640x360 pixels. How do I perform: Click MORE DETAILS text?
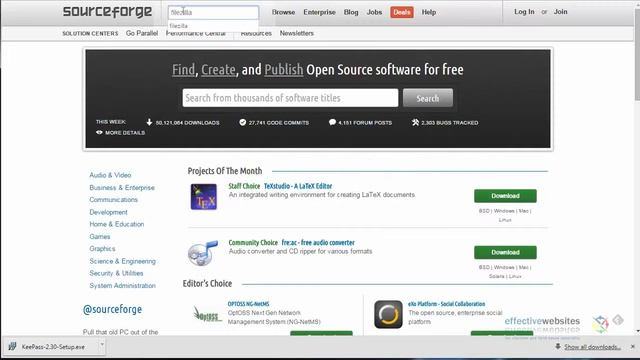(125, 133)
